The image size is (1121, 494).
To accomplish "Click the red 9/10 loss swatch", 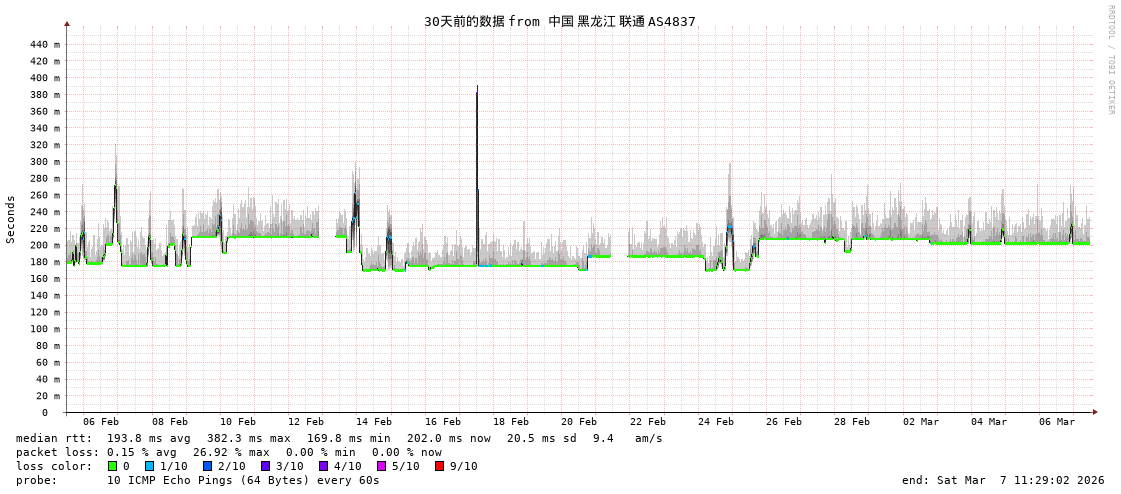I will (x=439, y=466).
